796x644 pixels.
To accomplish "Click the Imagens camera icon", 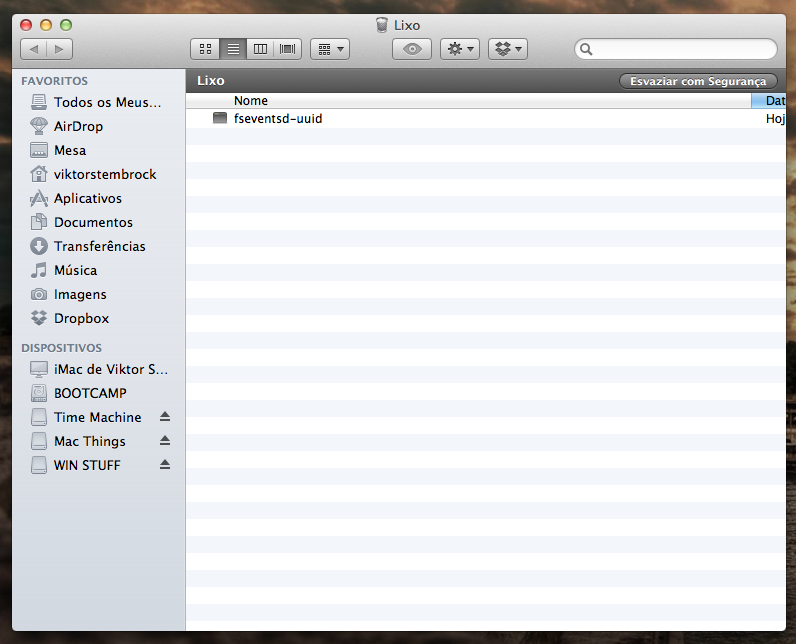I will (39, 294).
